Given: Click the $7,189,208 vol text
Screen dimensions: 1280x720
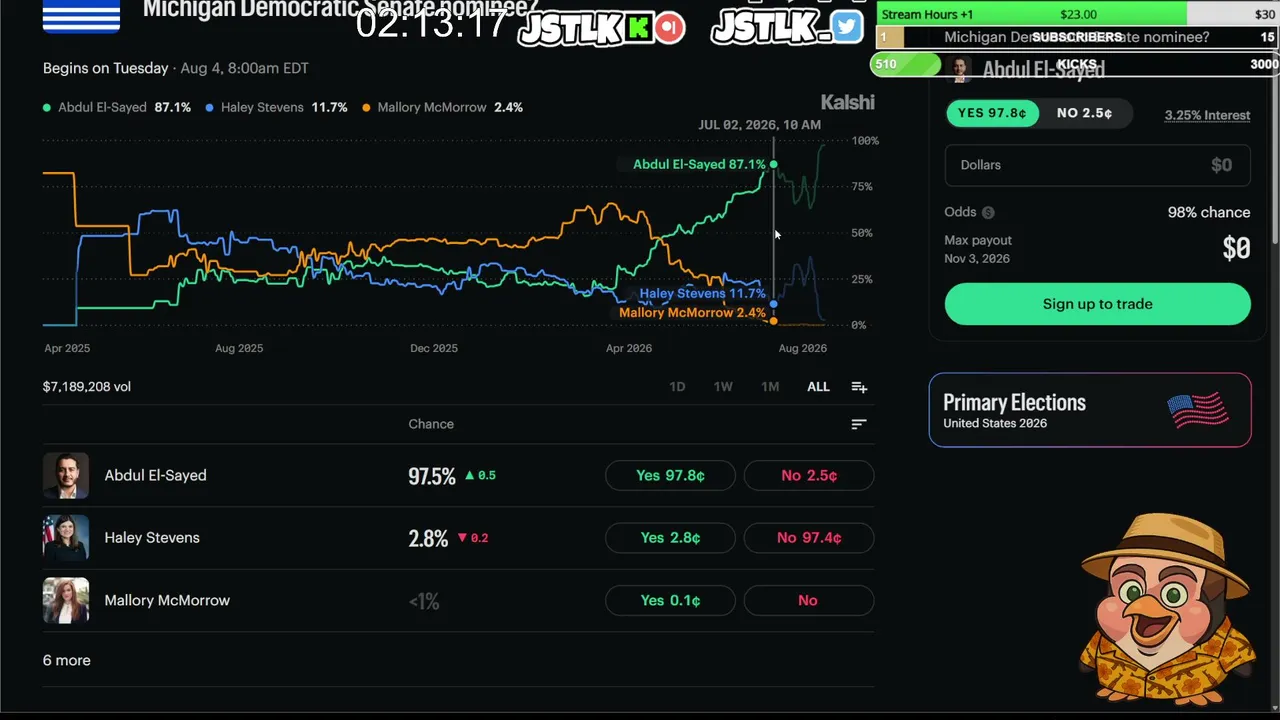Looking at the screenshot, I should click(87, 386).
